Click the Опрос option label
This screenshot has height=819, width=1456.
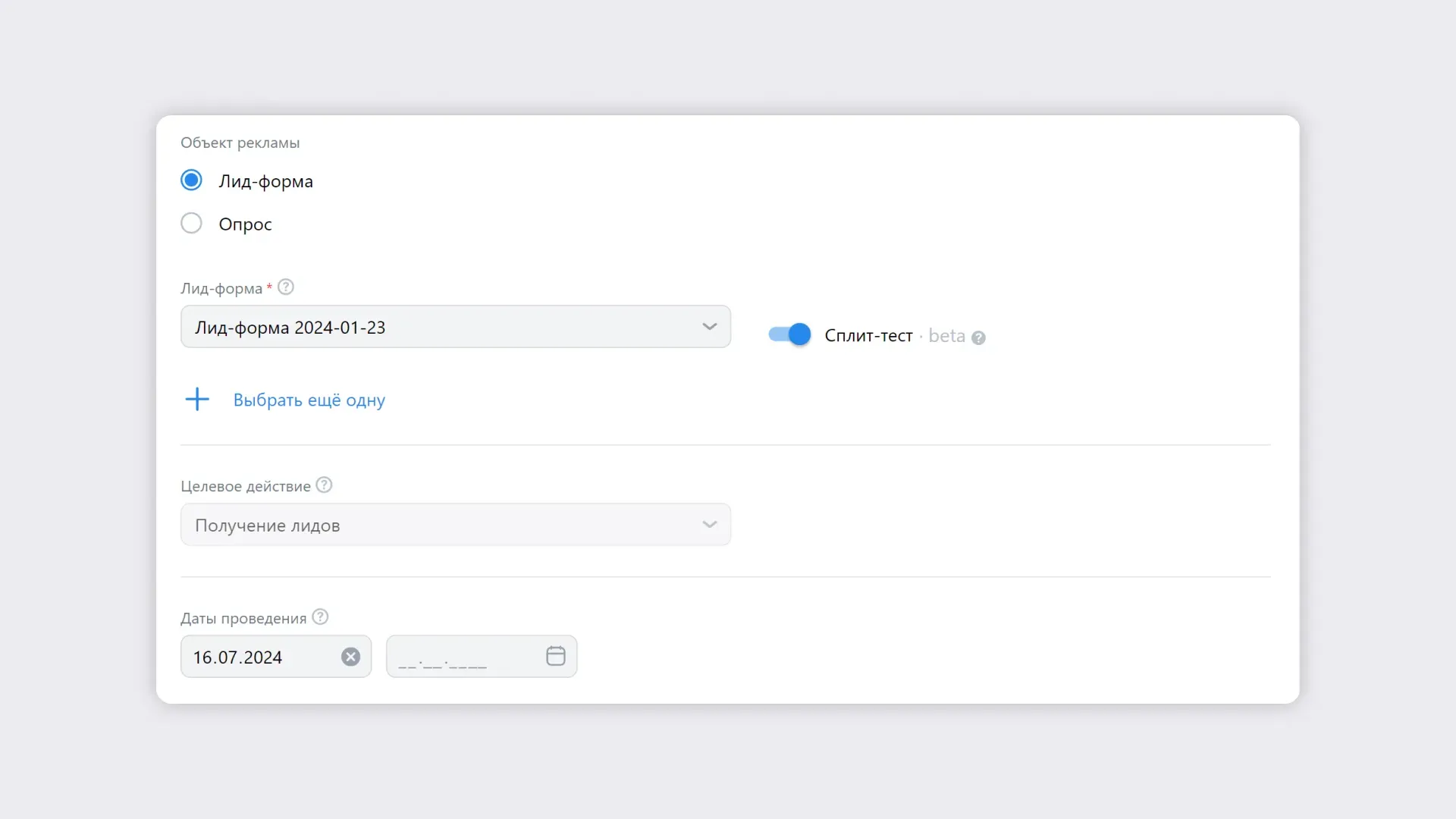[x=245, y=224]
